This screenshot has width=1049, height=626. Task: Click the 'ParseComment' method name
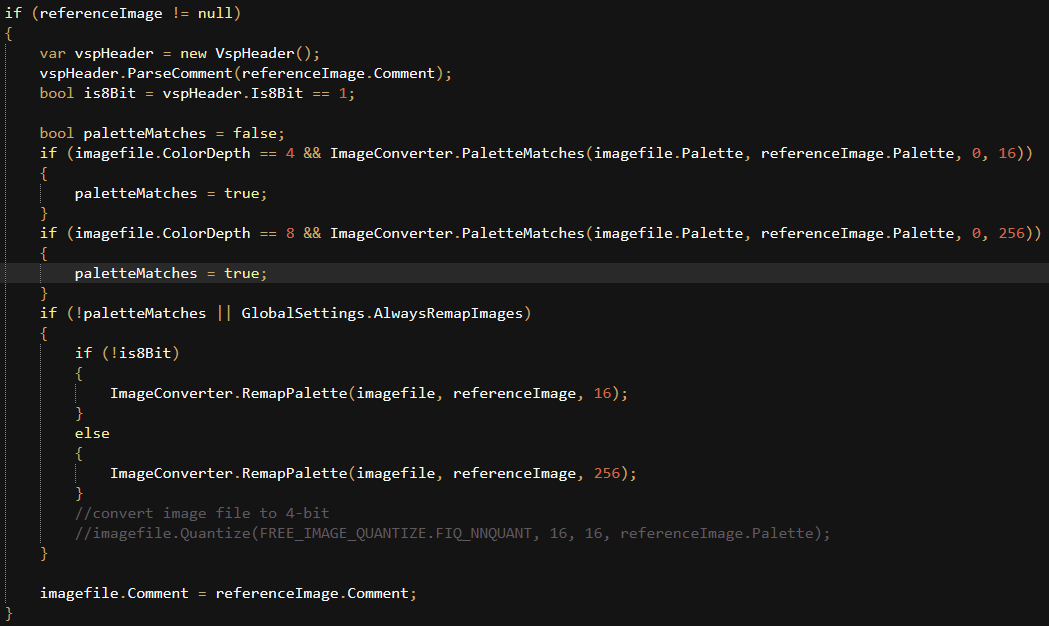pyautogui.click(x=180, y=74)
